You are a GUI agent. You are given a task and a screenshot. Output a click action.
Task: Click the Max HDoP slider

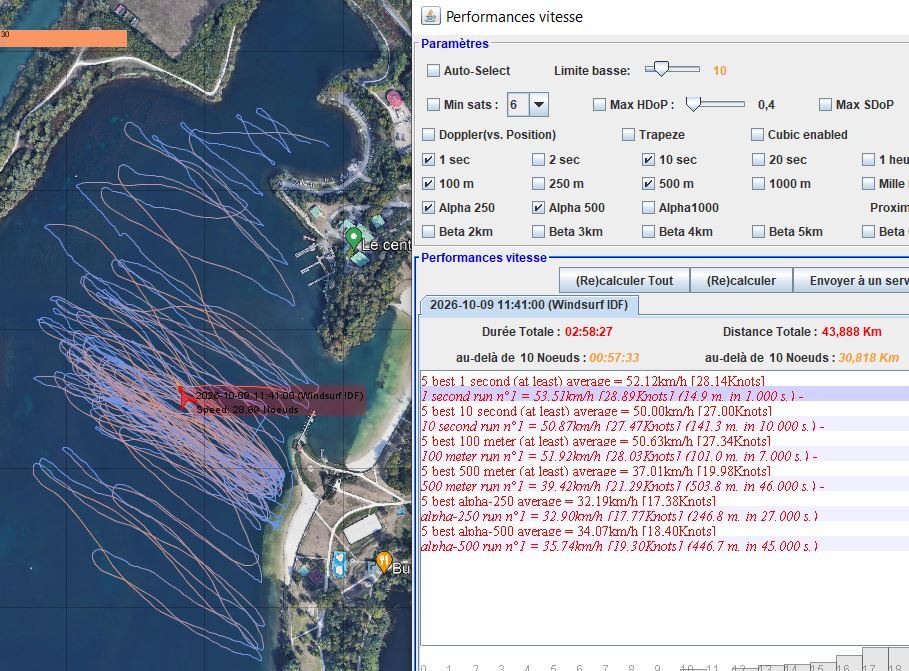tap(715, 104)
